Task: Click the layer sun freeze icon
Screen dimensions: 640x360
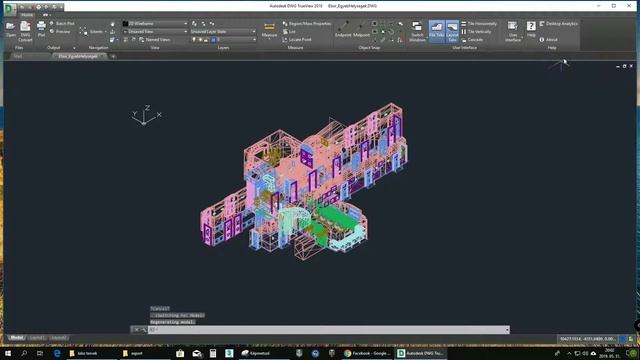Action: tap(200, 40)
